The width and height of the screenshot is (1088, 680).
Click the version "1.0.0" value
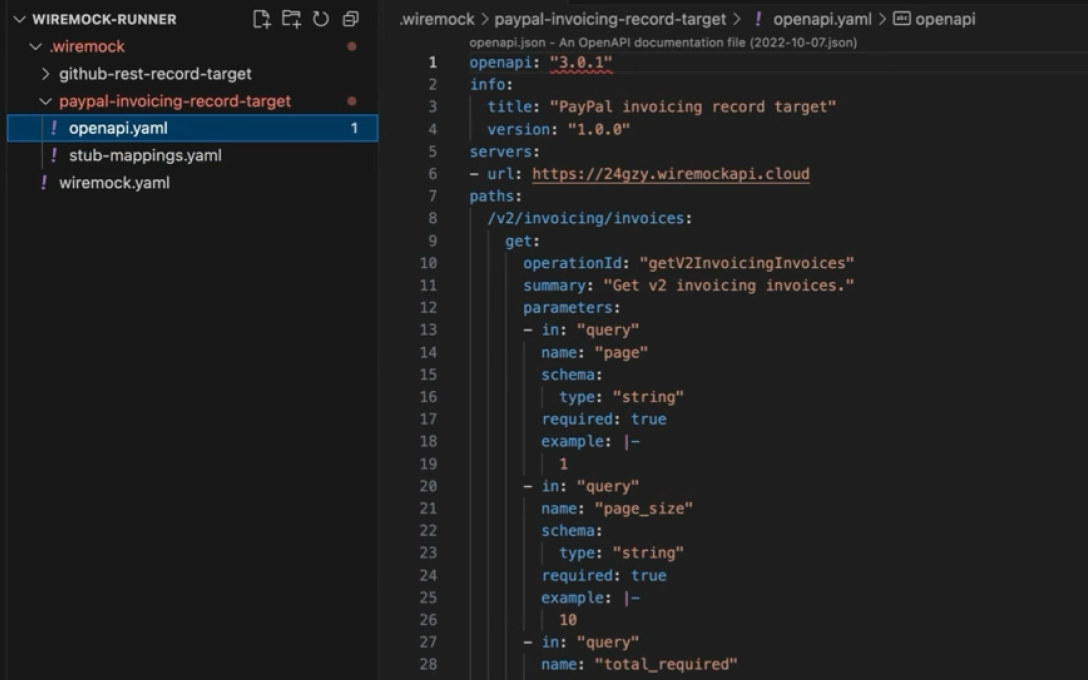[599, 129]
